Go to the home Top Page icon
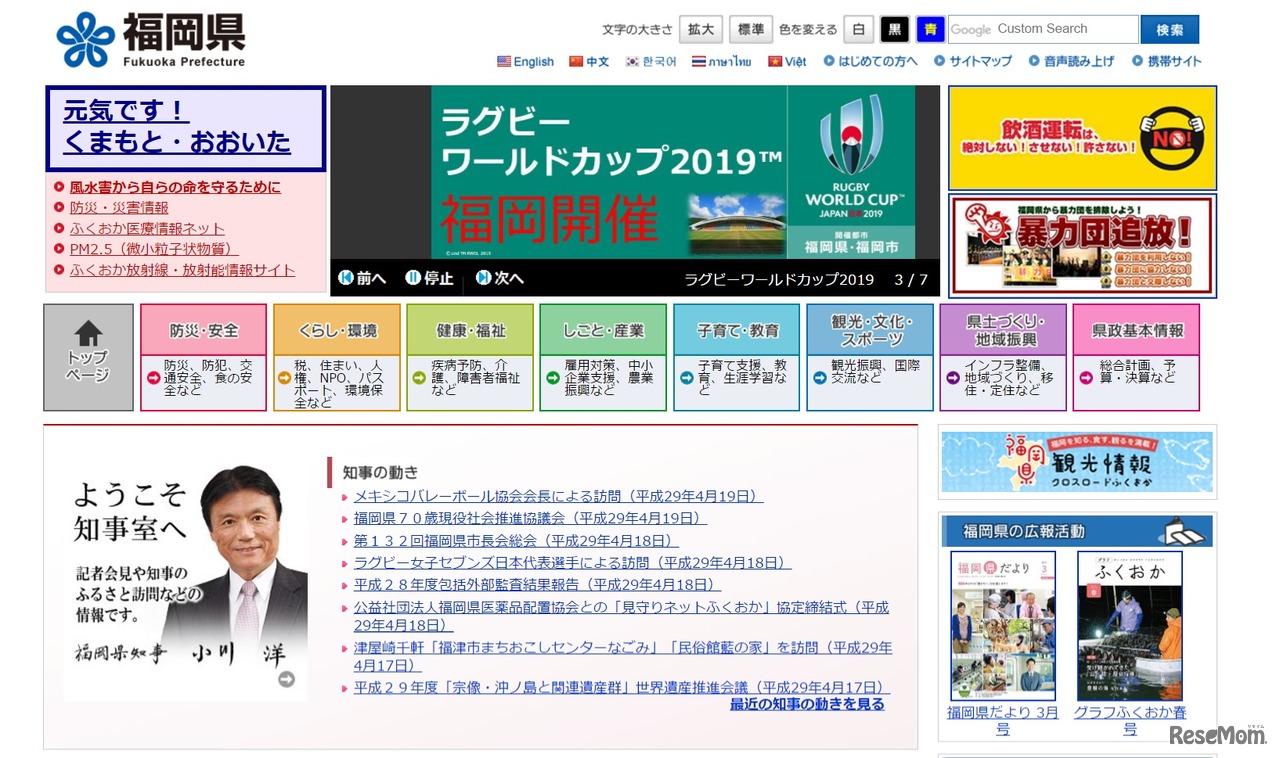1280x758 pixels. pos(88,357)
